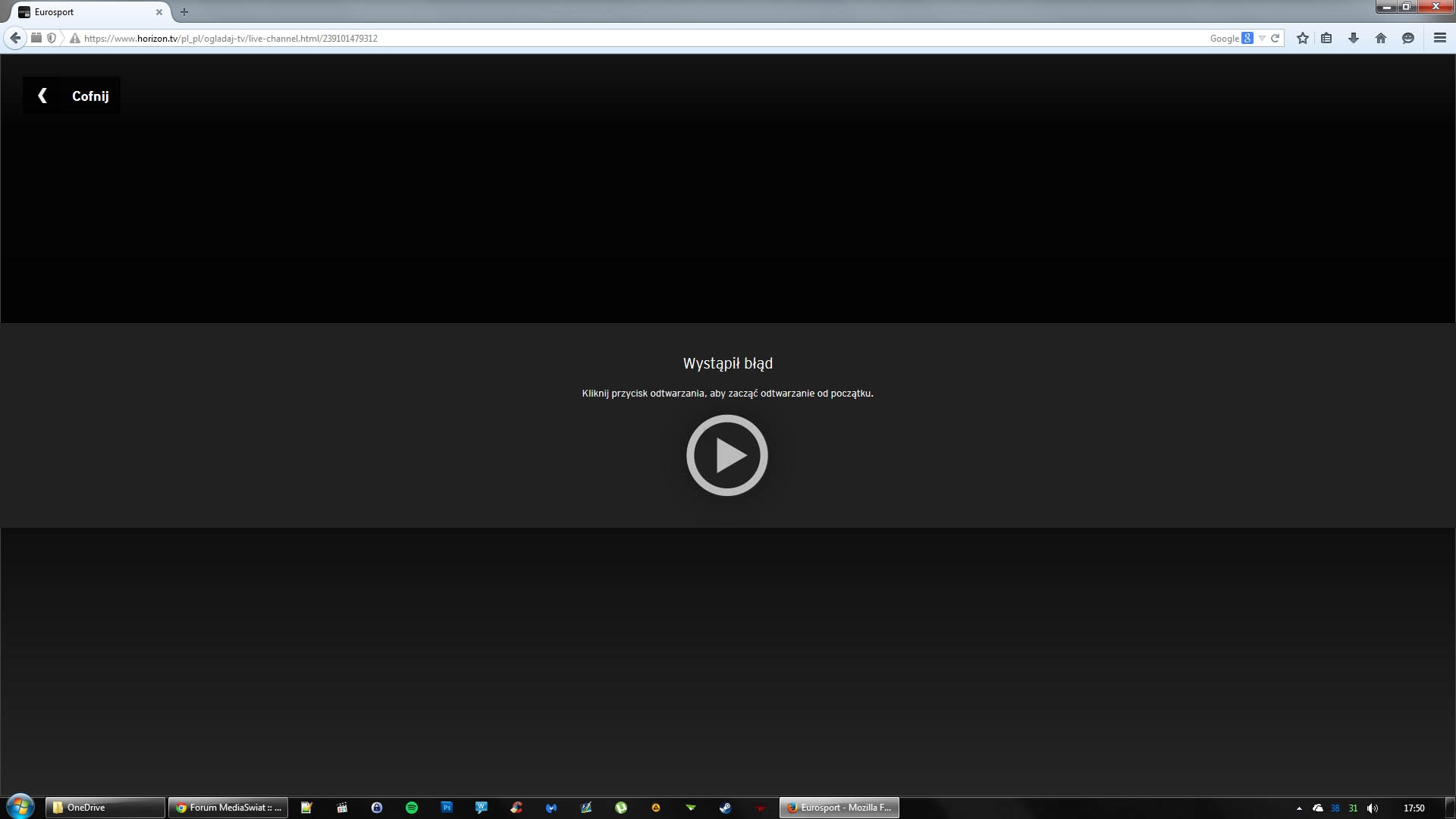Click the site security warning triangle icon

(74, 38)
